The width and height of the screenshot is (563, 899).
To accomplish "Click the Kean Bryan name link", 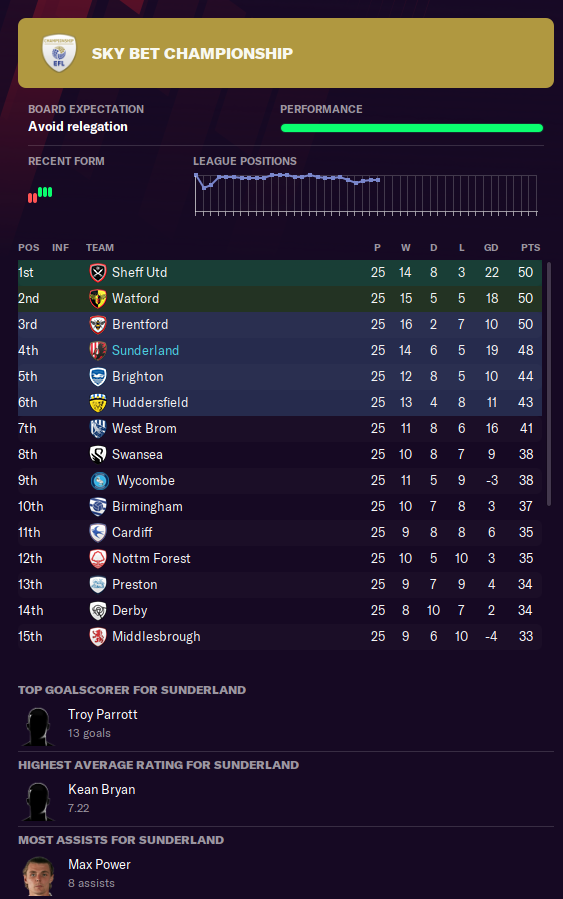I will tap(101, 789).
